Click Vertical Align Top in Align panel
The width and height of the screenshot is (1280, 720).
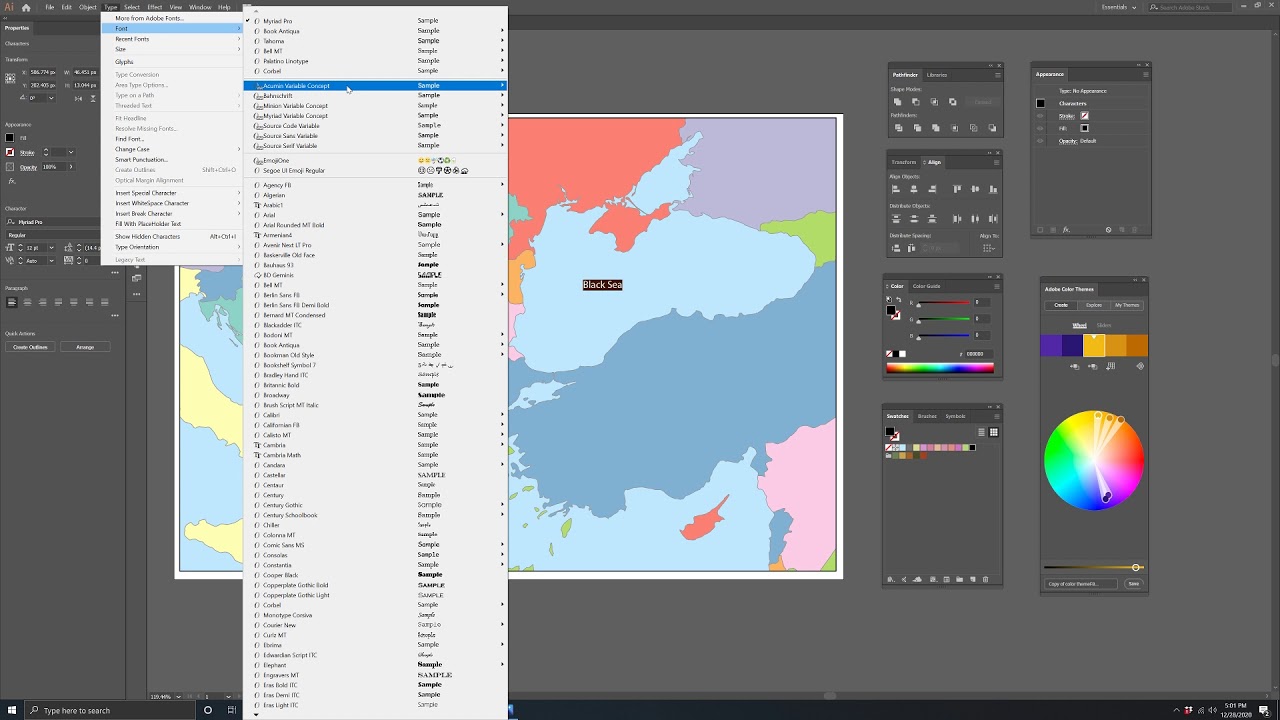[x=957, y=189]
